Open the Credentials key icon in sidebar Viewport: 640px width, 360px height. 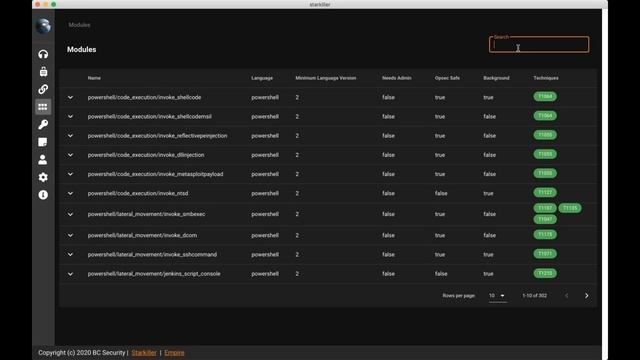pyautogui.click(x=43, y=124)
